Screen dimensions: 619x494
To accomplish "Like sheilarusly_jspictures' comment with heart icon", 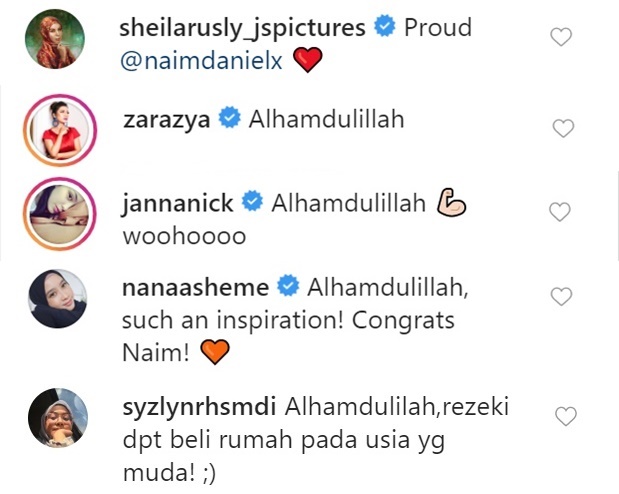I will coord(561,37).
